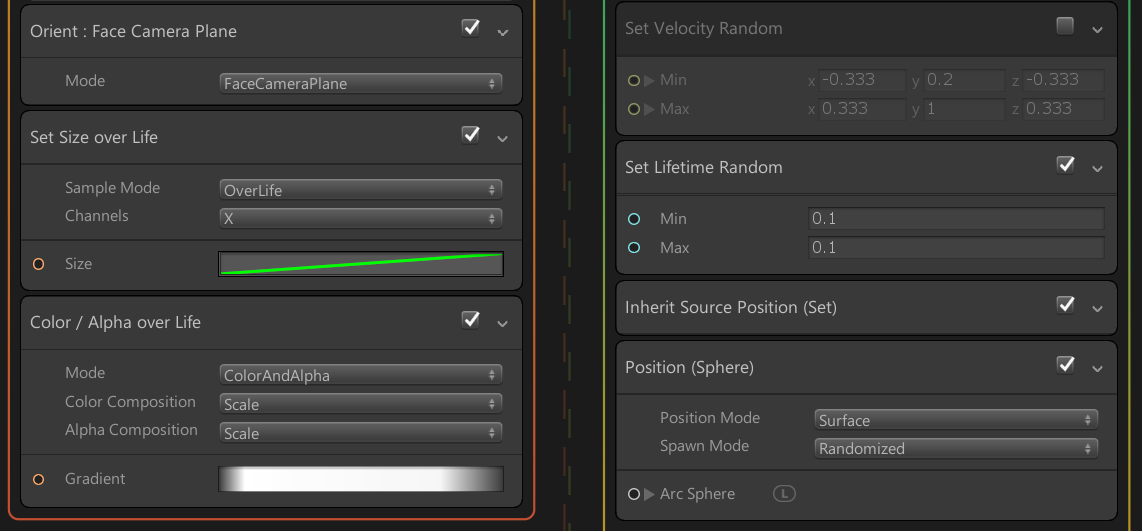Click the Arc Sphere port circle
Image resolution: width=1142 pixels, height=531 pixels.
634,495
